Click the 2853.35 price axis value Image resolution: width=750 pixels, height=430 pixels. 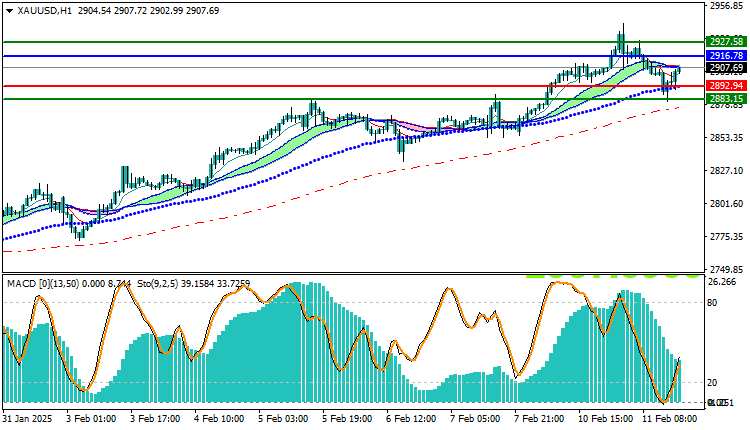727,138
